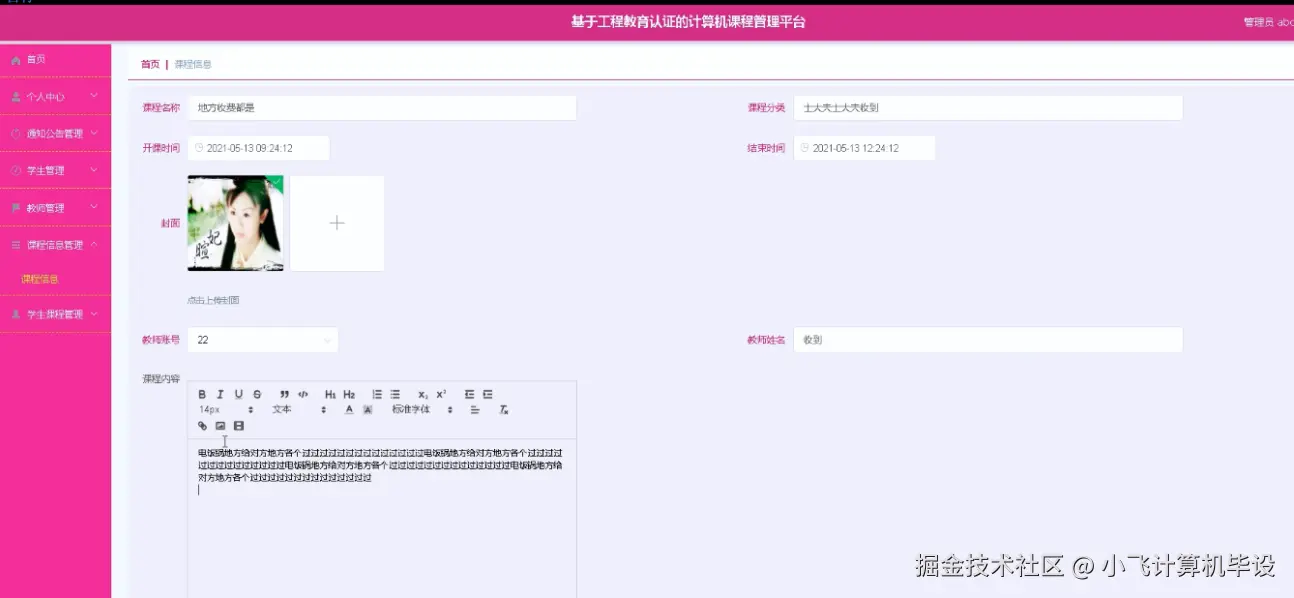This screenshot has height=598, width=1294.
Task: Apply Heading 2 style (H2)
Action: pos(349,395)
